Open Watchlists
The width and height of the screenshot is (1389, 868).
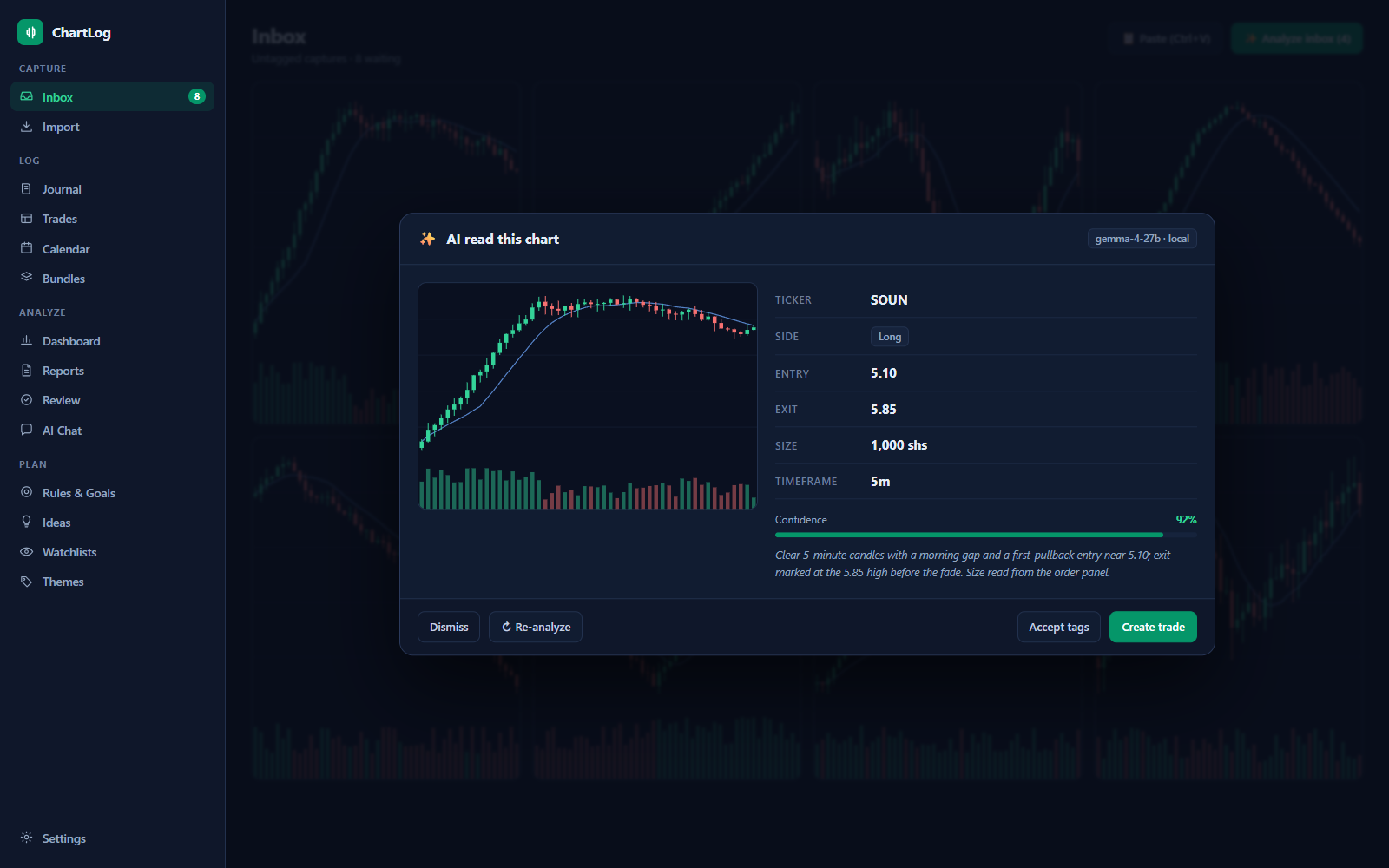point(112,552)
